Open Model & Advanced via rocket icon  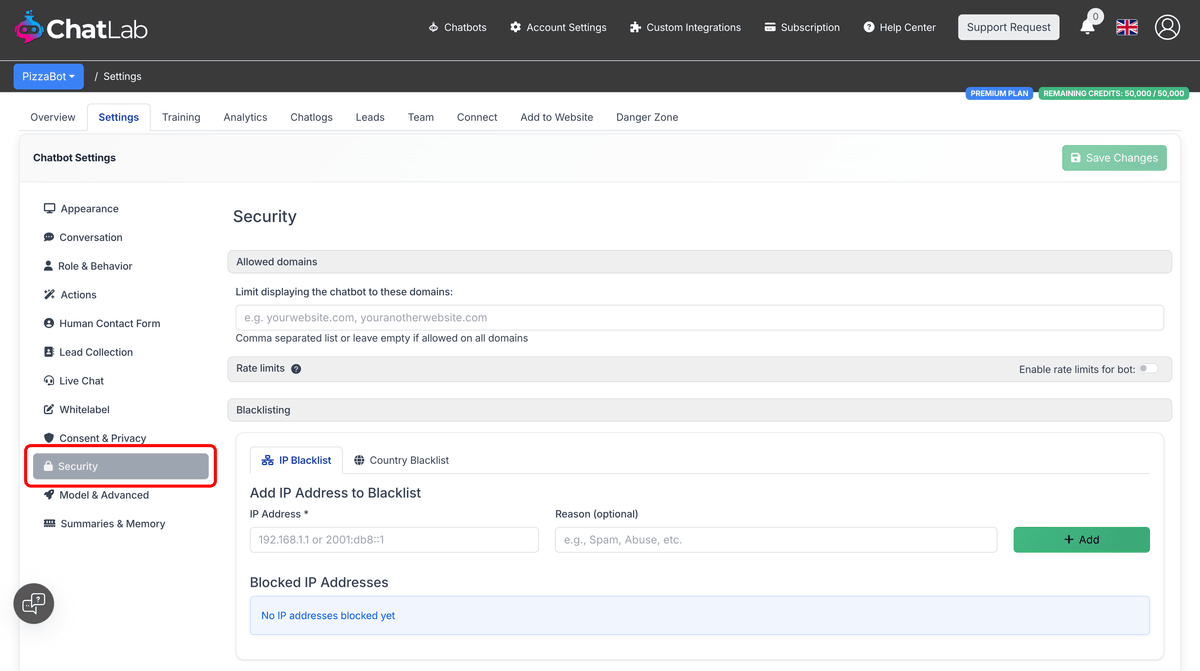pos(50,495)
